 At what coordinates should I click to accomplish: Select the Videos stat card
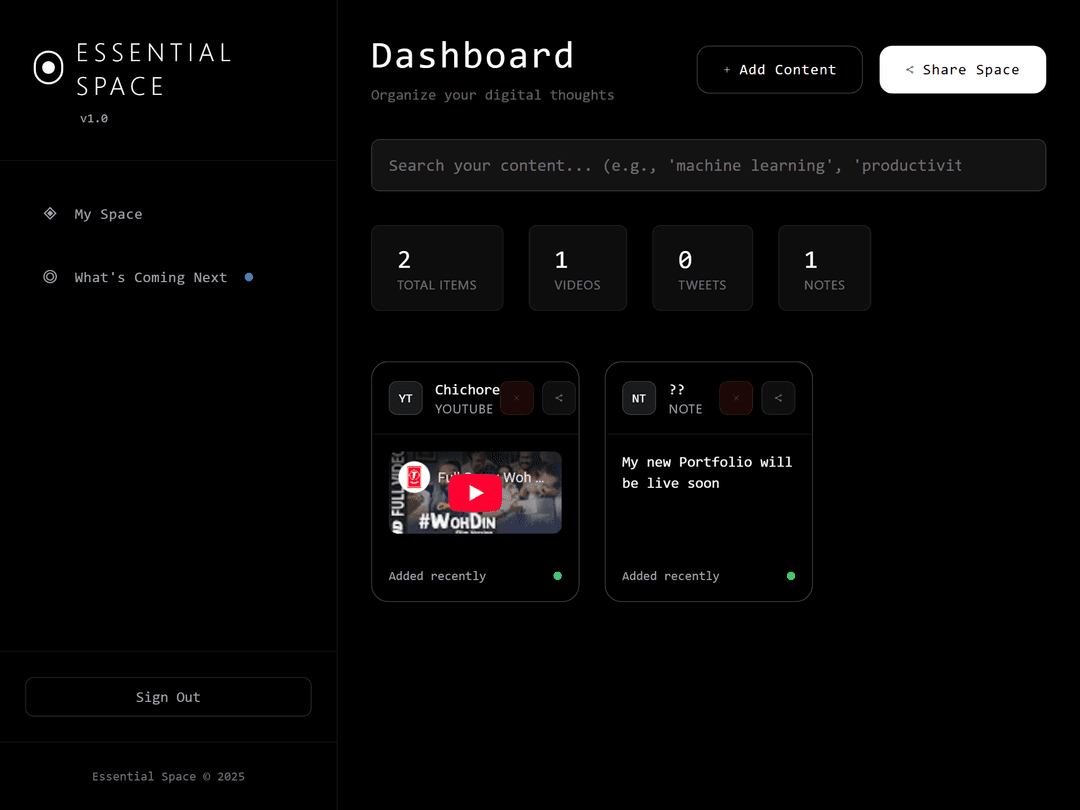[577, 268]
